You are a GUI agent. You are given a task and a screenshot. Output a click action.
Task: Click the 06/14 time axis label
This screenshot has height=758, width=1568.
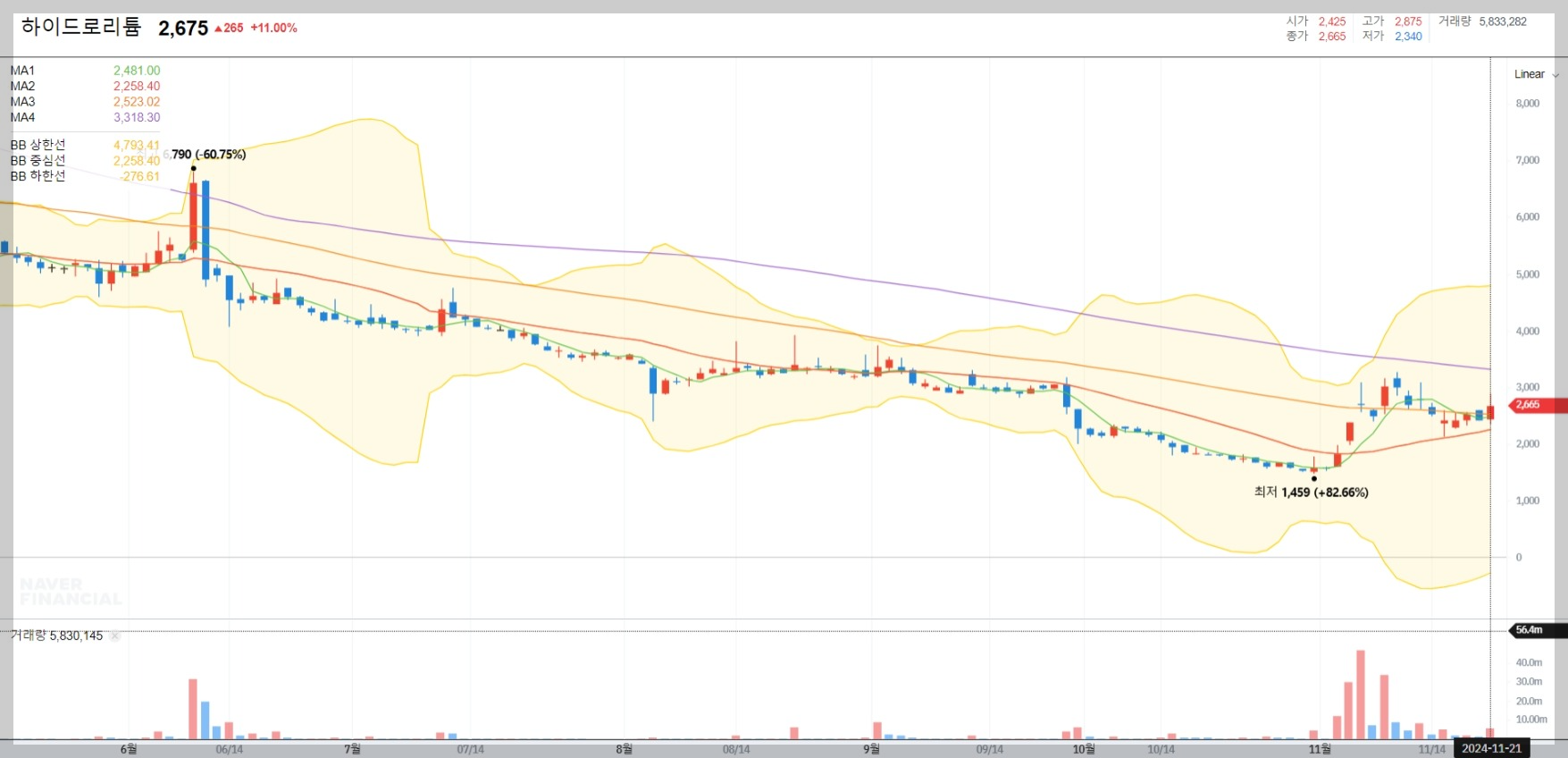(x=229, y=750)
